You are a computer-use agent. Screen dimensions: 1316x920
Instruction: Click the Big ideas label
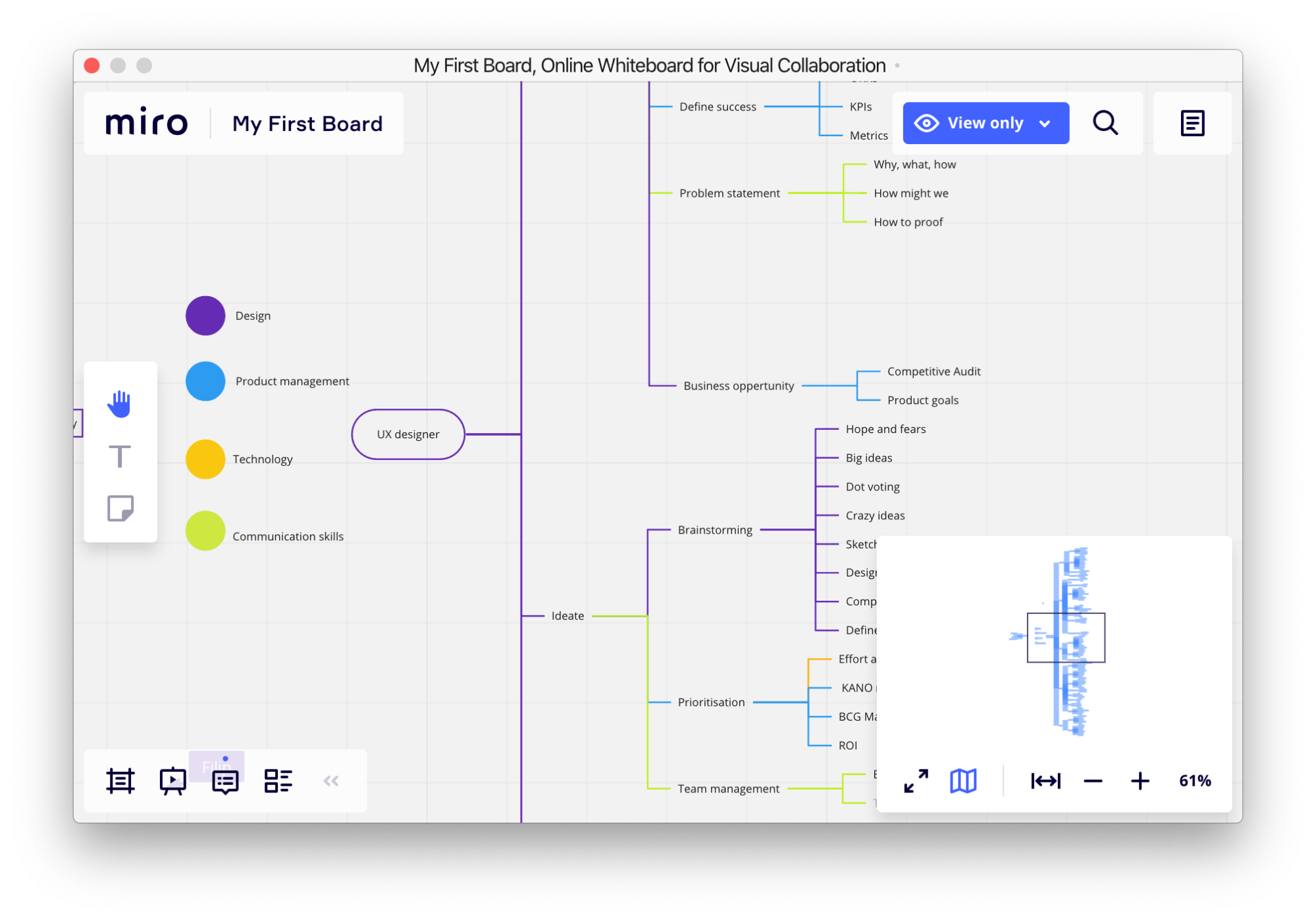pyautogui.click(x=869, y=458)
